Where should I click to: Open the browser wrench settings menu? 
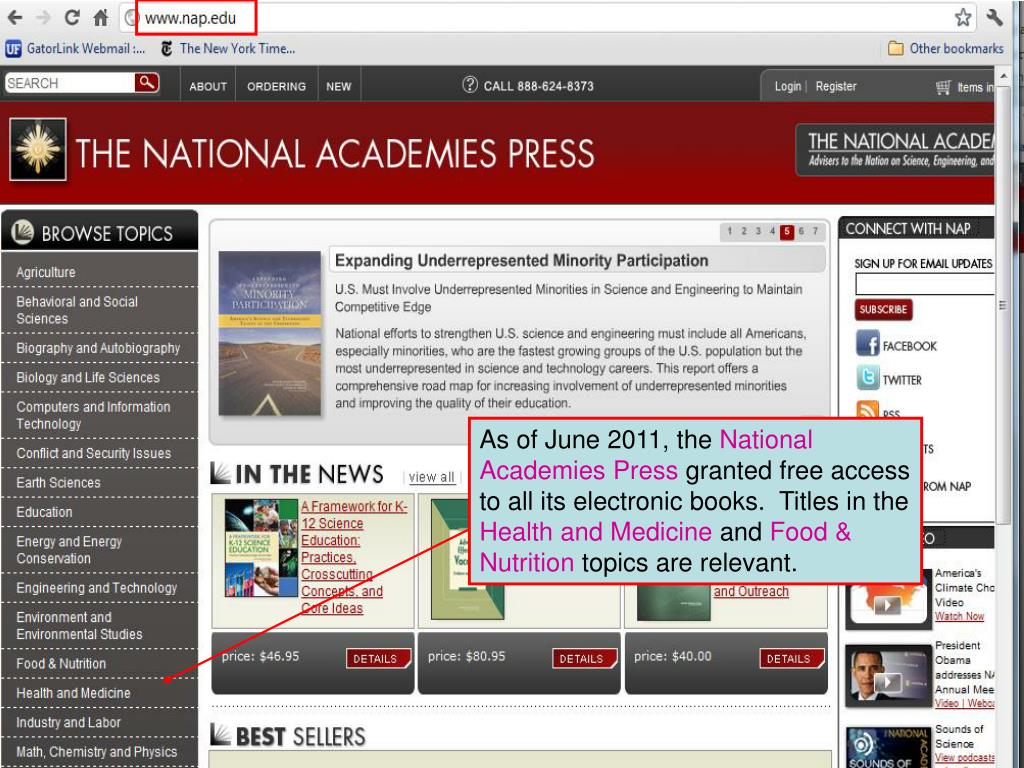click(994, 18)
